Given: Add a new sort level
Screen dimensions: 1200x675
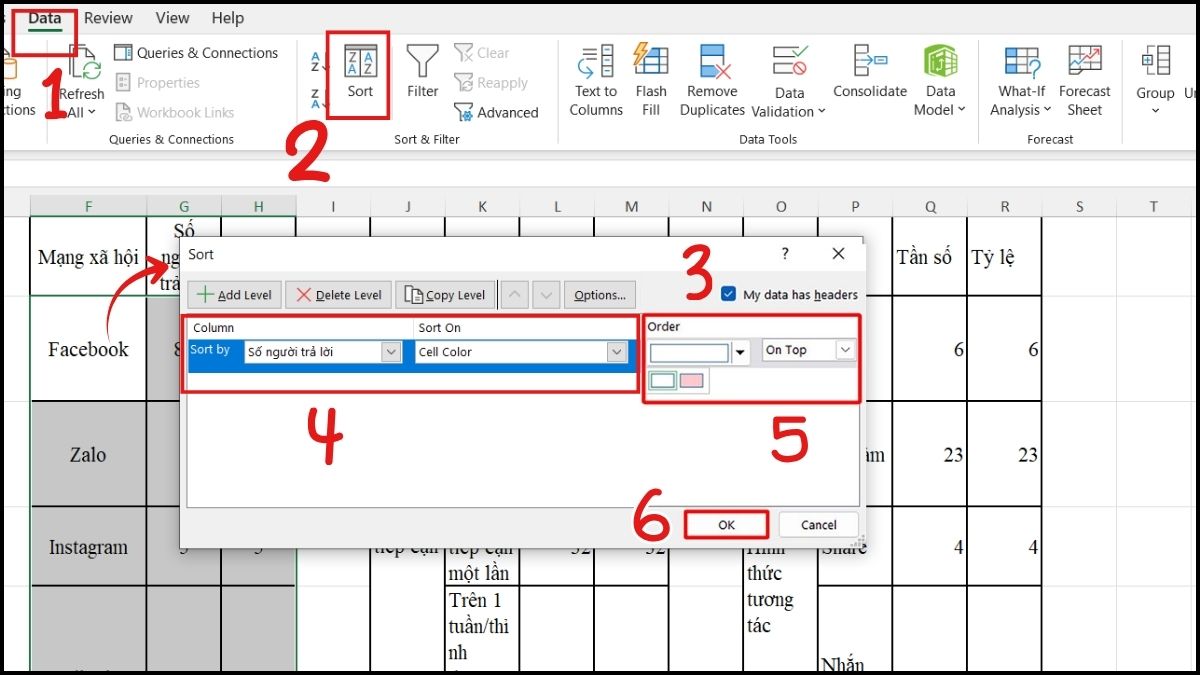Looking at the screenshot, I should point(234,294).
